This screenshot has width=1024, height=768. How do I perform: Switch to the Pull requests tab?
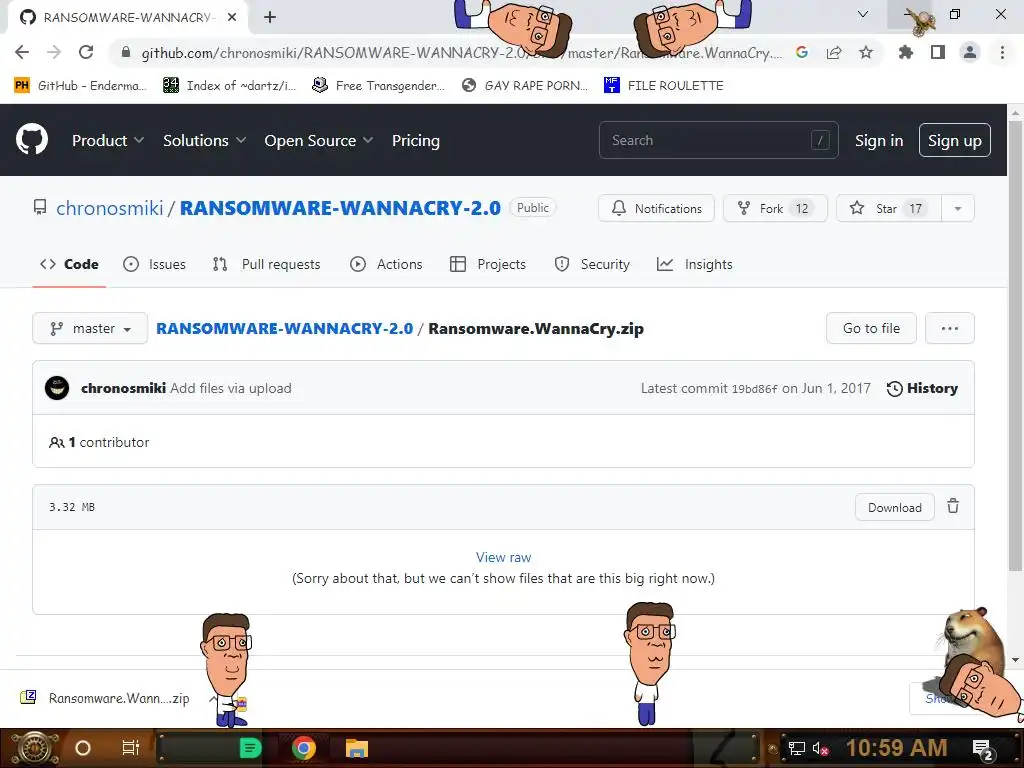pos(266,264)
